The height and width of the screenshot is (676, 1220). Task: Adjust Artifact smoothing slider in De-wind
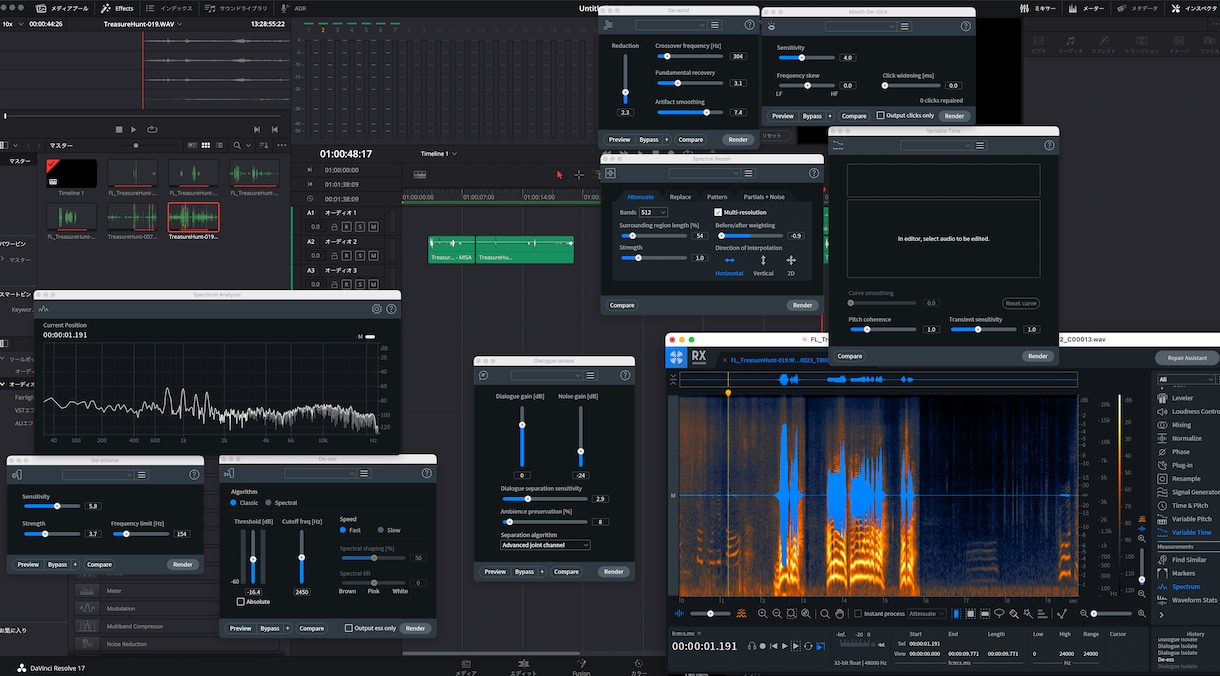tap(691, 112)
